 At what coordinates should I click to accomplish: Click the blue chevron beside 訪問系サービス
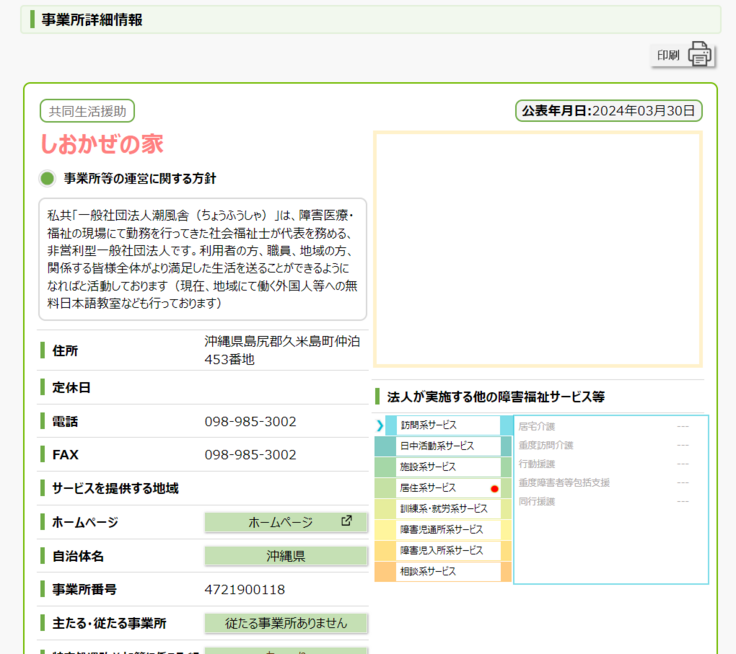[380, 425]
